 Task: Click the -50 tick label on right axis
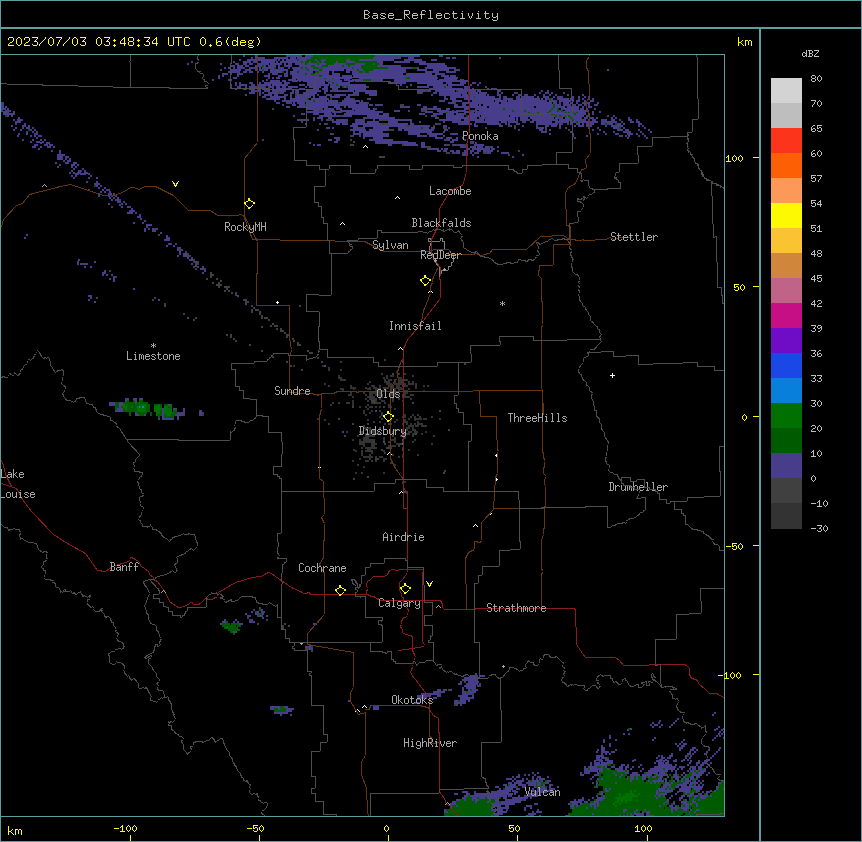[x=734, y=546]
